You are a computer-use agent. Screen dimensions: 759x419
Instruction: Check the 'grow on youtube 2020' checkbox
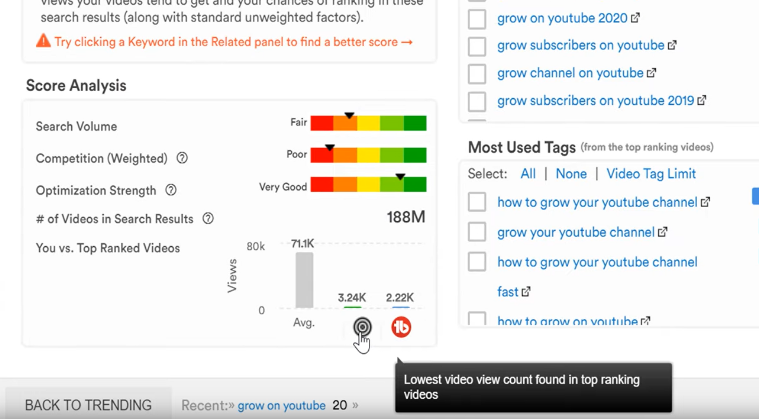pyautogui.click(x=477, y=19)
